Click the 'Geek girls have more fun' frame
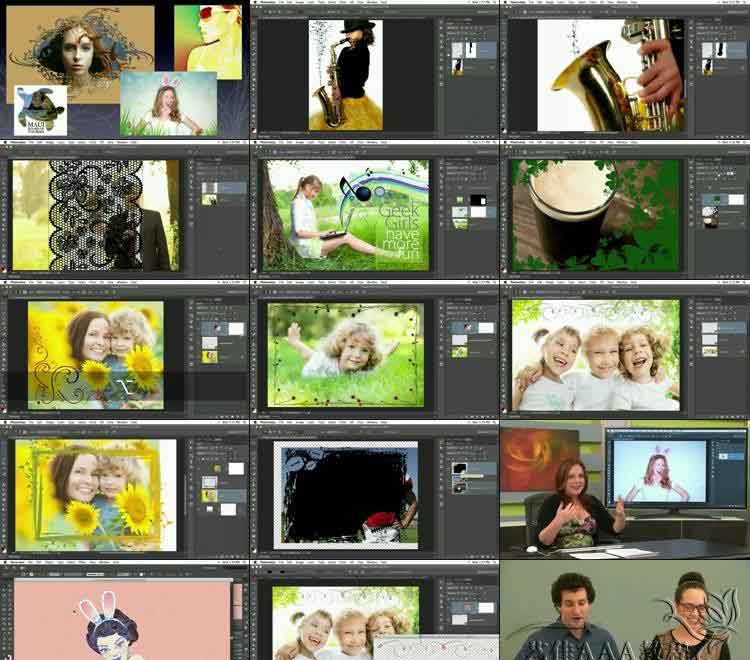Image resolution: width=750 pixels, height=660 pixels. pos(345,215)
